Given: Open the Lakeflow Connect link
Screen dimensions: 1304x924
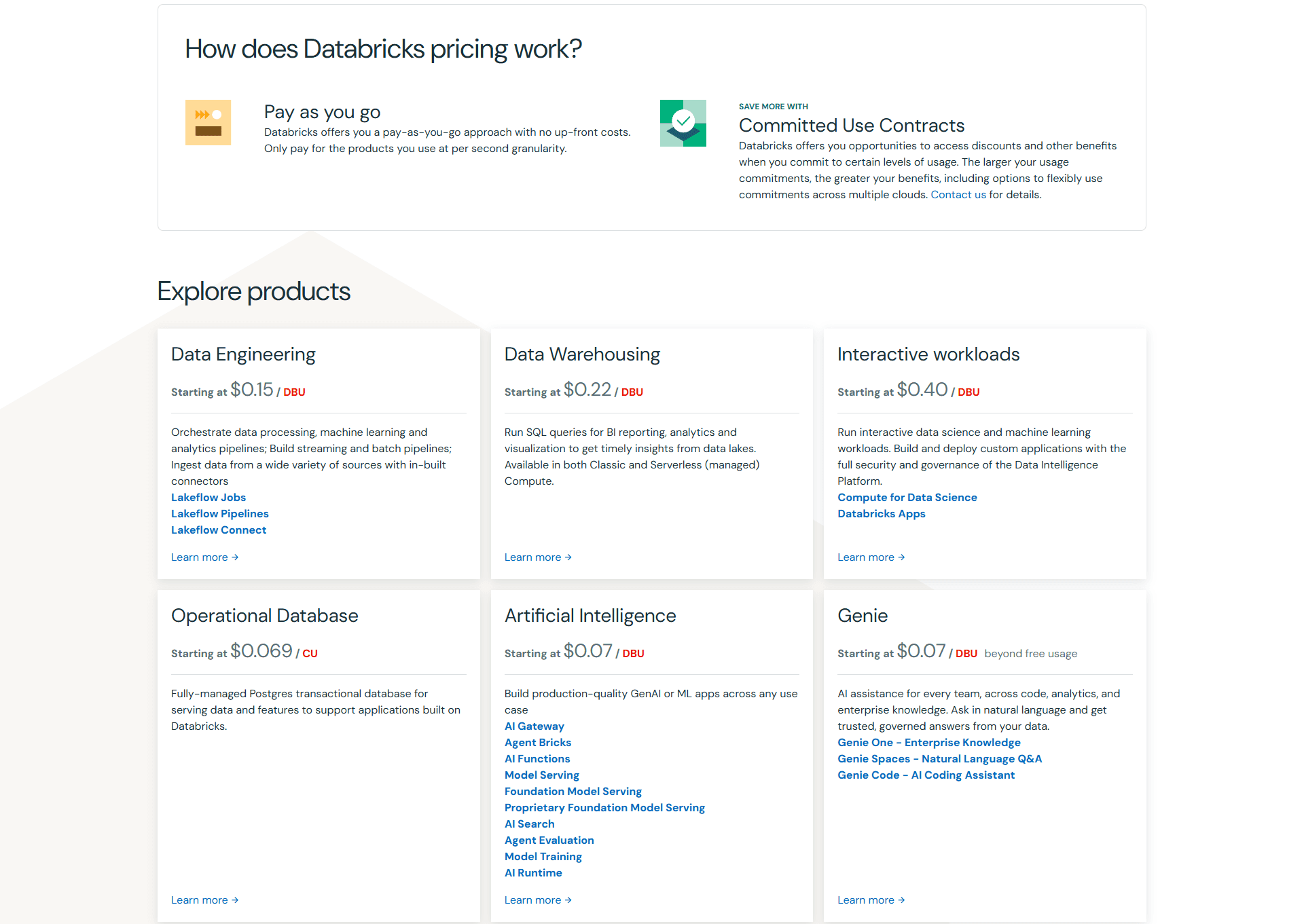Looking at the screenshot, I should [x=219, y=530].
